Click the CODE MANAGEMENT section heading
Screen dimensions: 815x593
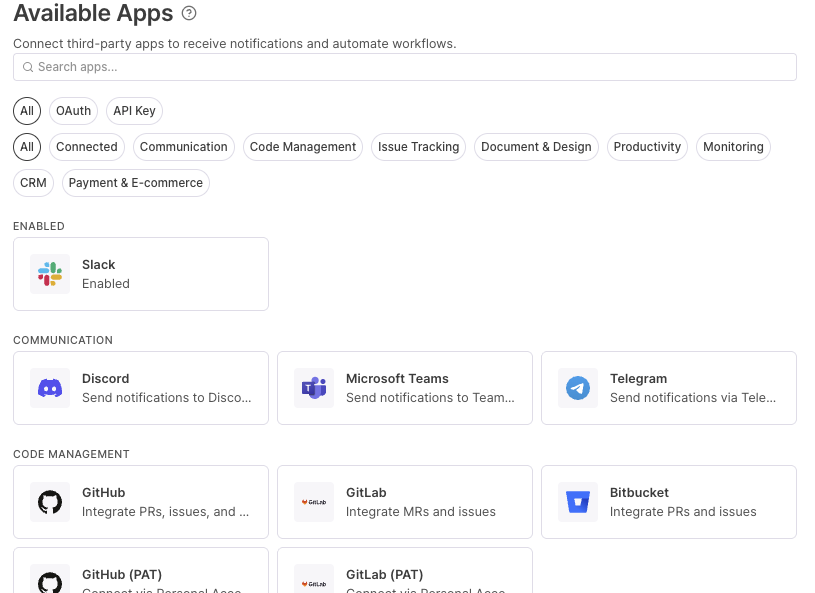click(71, 454)
